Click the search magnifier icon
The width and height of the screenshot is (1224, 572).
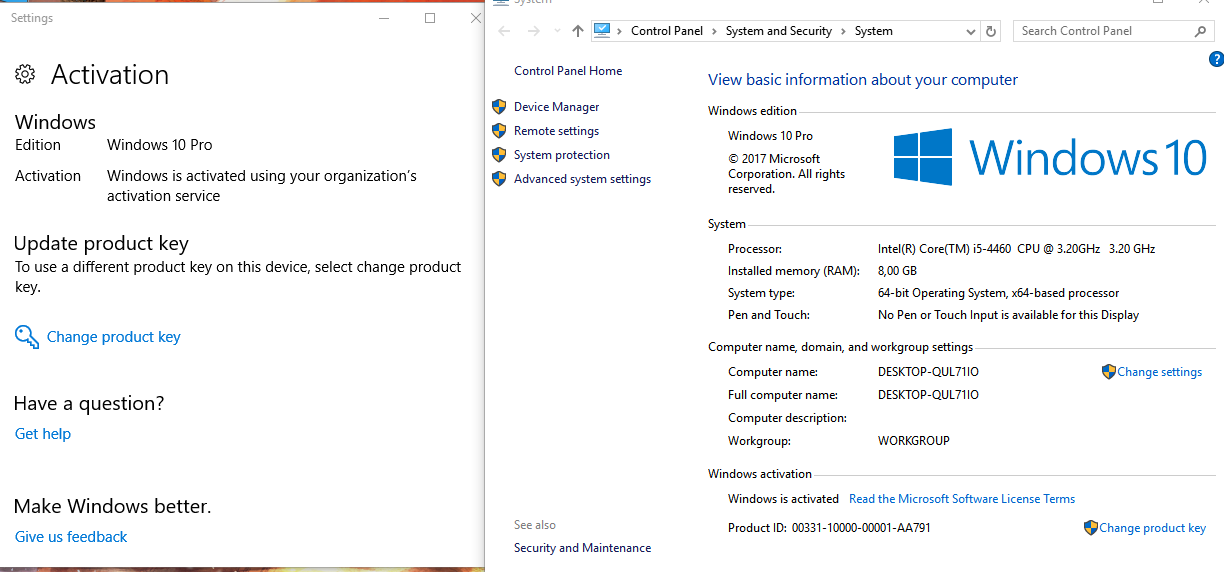[x=1202, y=31]
